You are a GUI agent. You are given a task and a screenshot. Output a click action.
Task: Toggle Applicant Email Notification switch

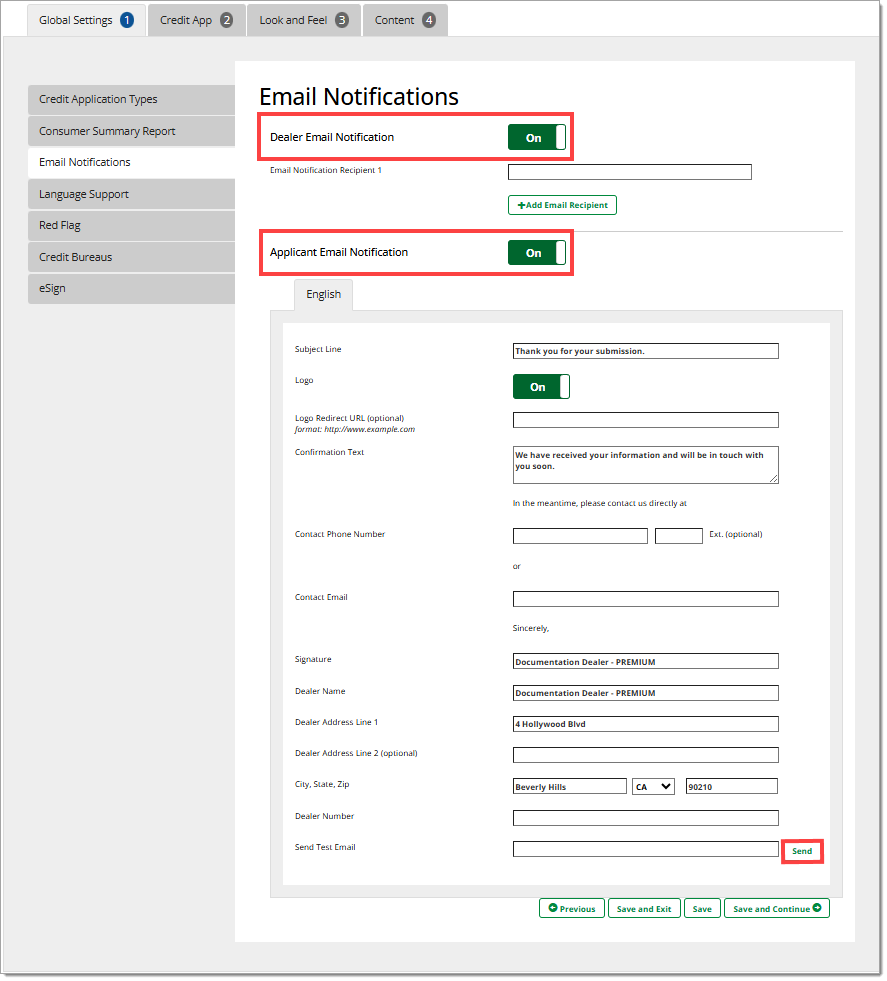point(536,253)
